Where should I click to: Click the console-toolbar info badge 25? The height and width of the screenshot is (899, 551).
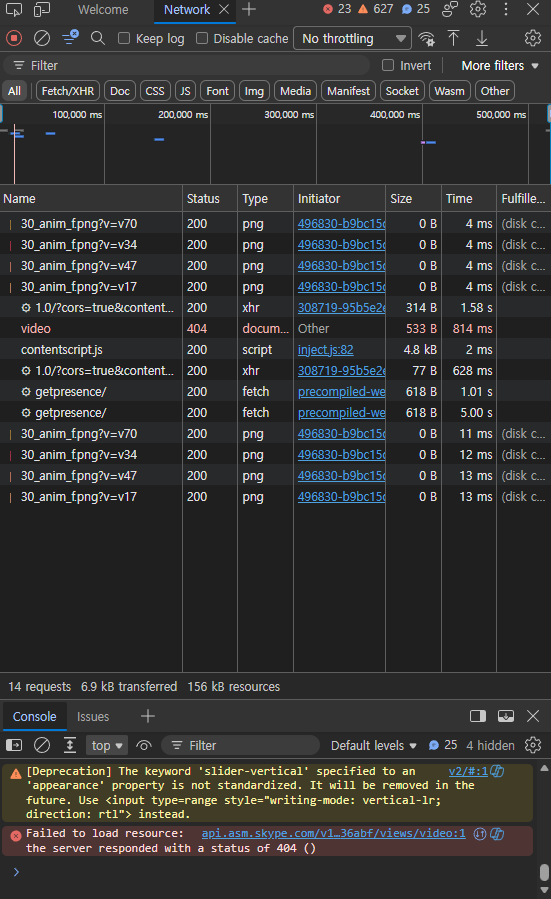pyautogui.click(x=443, y=745)
